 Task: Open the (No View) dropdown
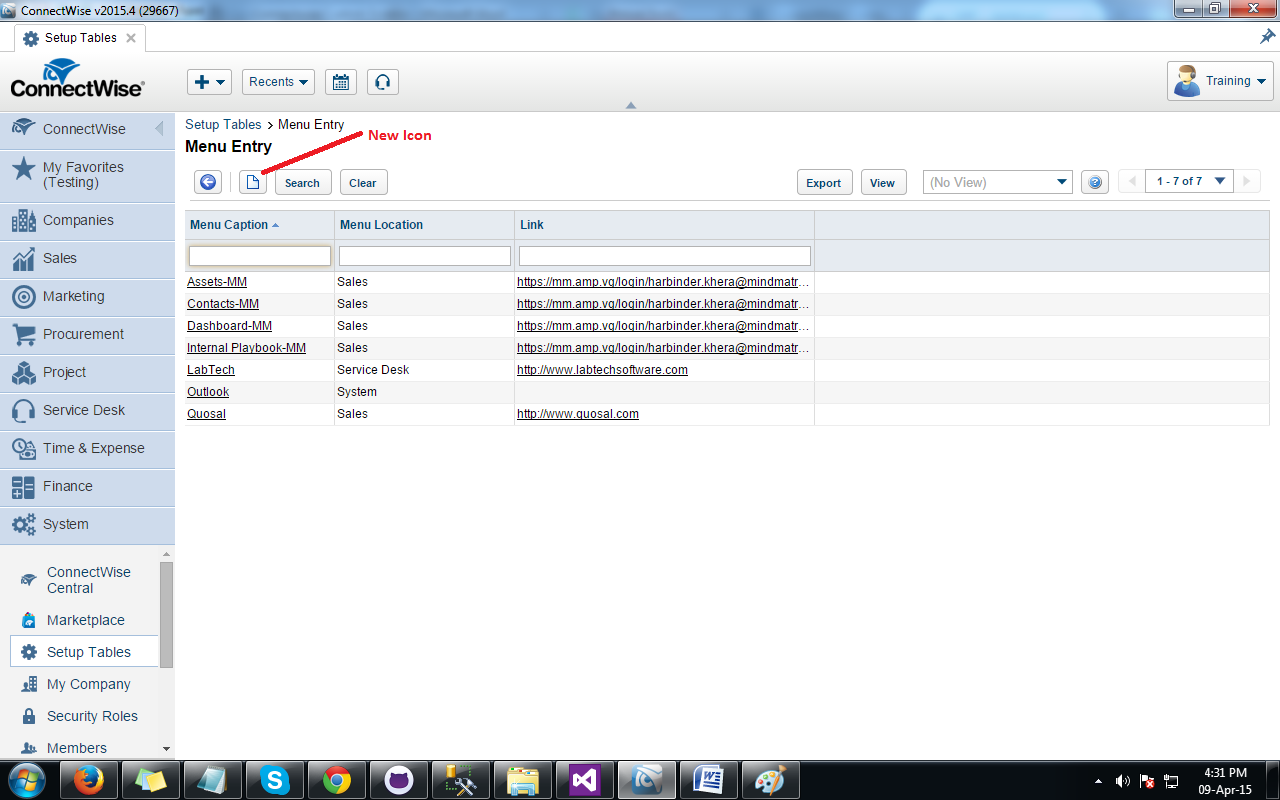[x=997, y=182]
